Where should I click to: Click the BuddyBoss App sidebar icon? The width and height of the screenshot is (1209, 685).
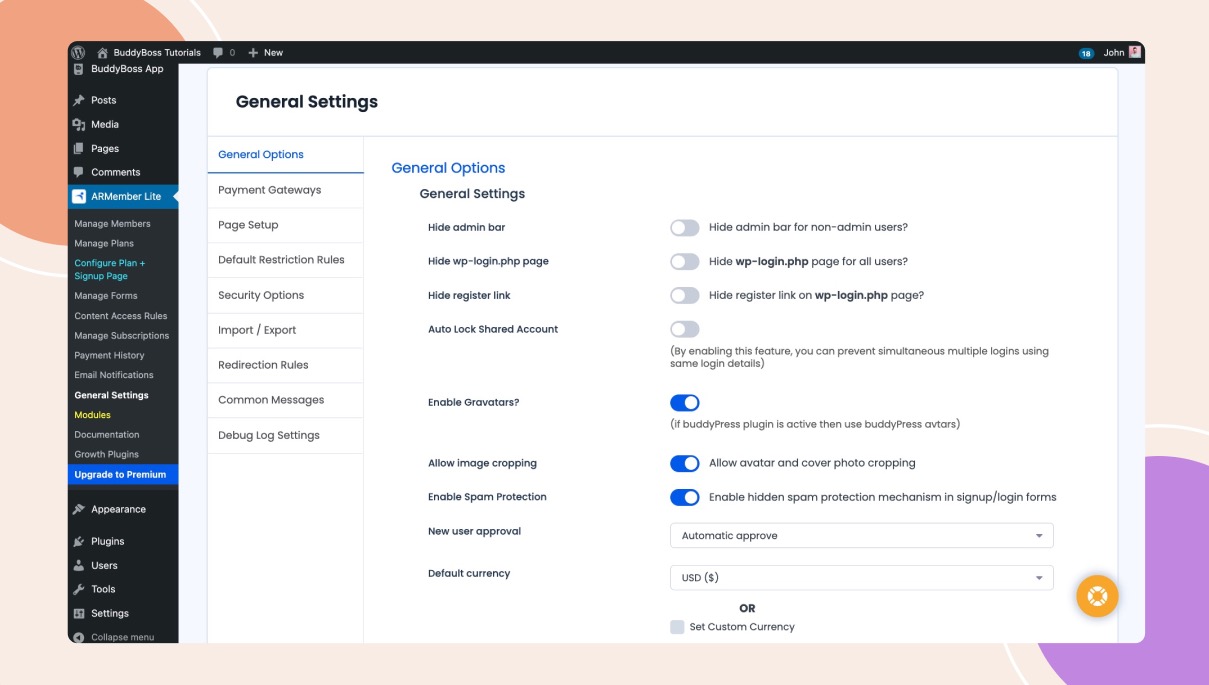[79, 69]
